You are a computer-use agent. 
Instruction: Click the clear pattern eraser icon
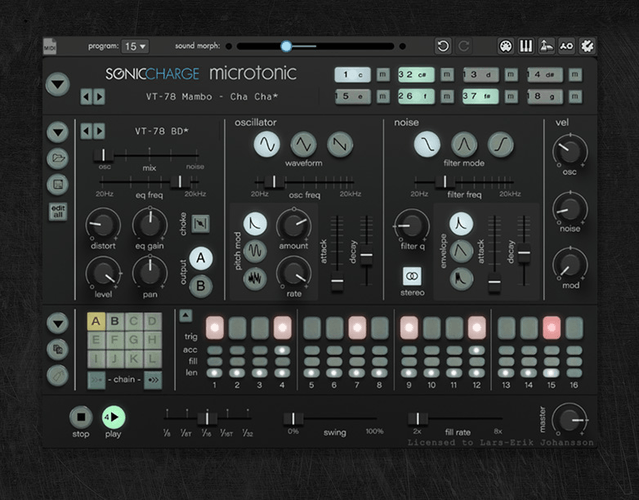[57, 375]
